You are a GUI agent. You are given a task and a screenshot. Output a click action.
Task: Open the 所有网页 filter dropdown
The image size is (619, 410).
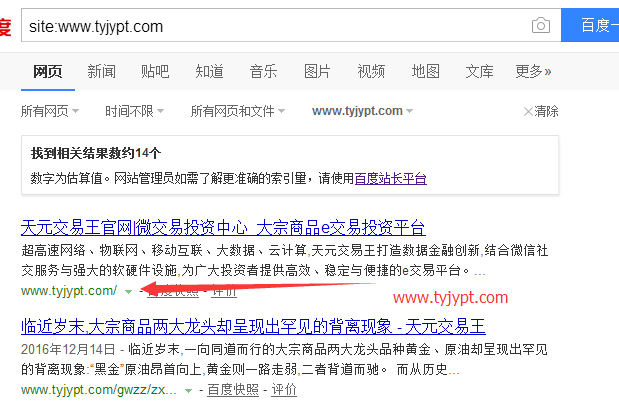[x=50, y=111]
